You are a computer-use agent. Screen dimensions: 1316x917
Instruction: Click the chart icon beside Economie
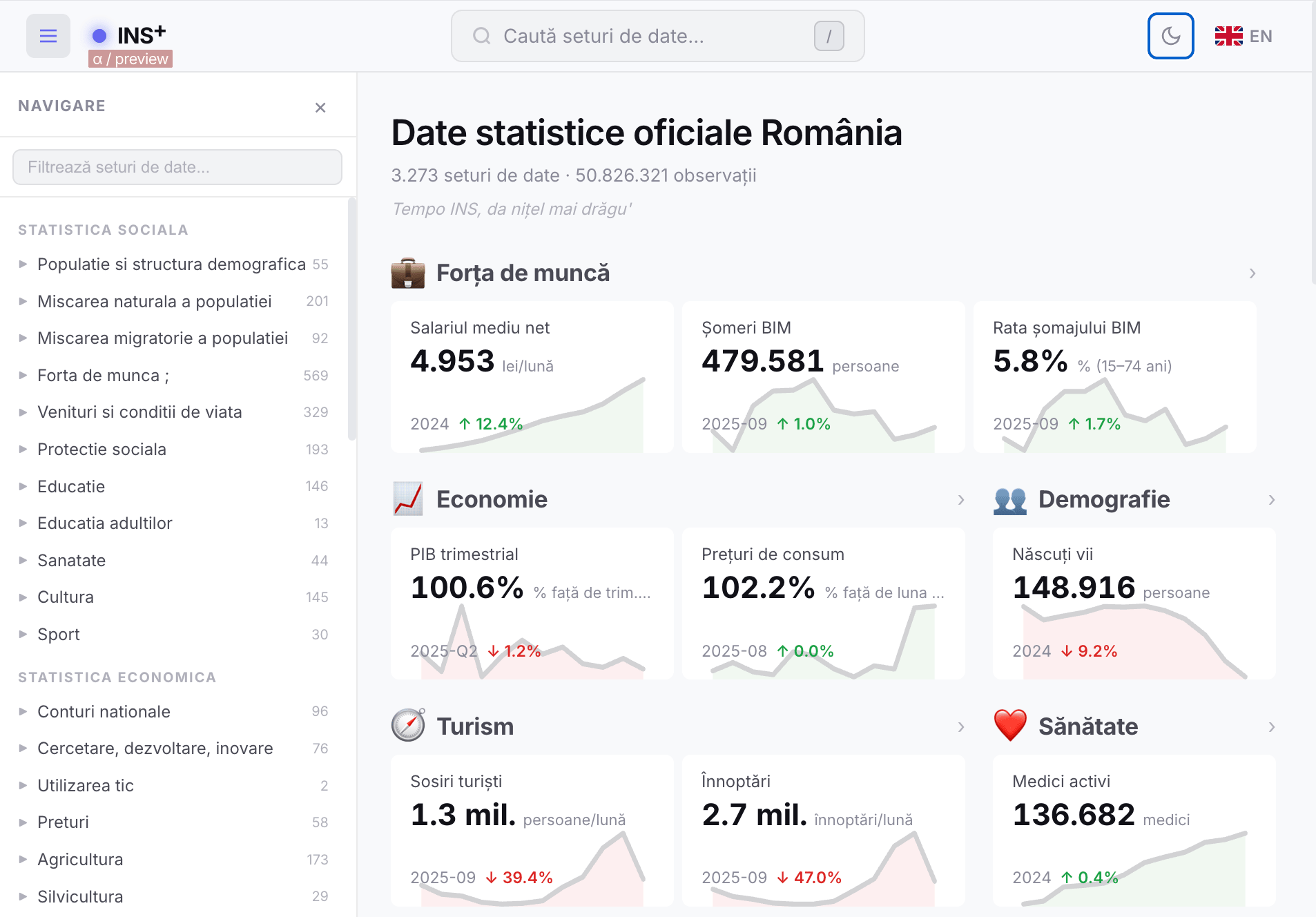[408, 499]
